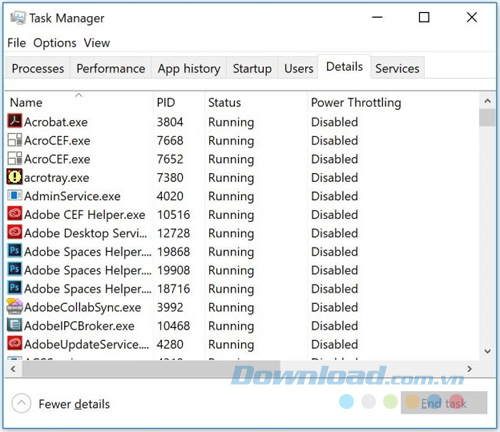Click the End task button
The height and width of the screenshot is (432, 500).
point(444,403)
